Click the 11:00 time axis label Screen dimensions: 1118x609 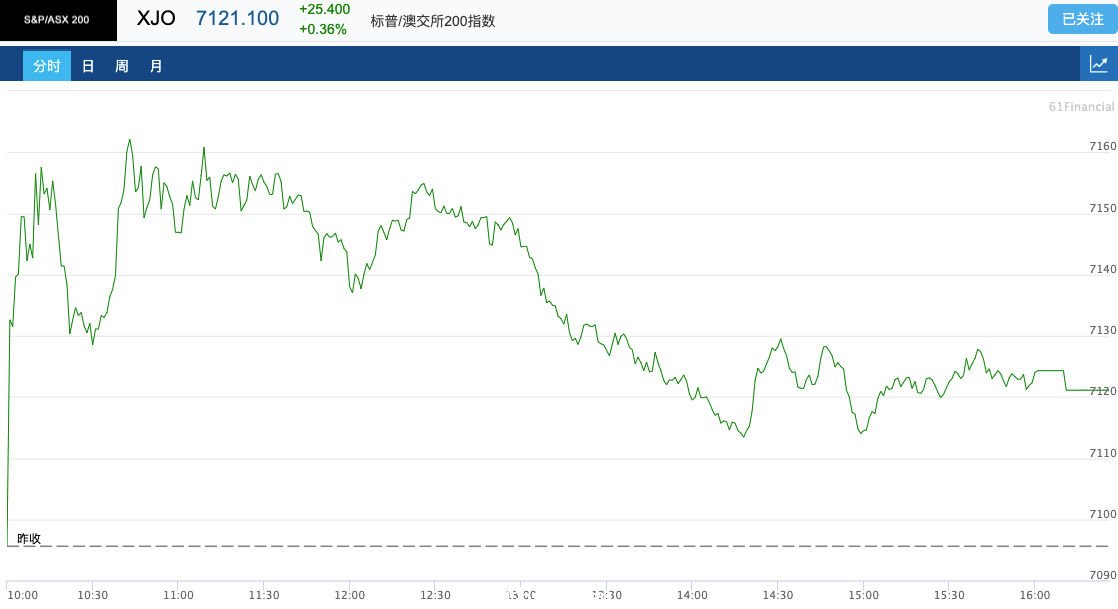(x=178, y=595)
